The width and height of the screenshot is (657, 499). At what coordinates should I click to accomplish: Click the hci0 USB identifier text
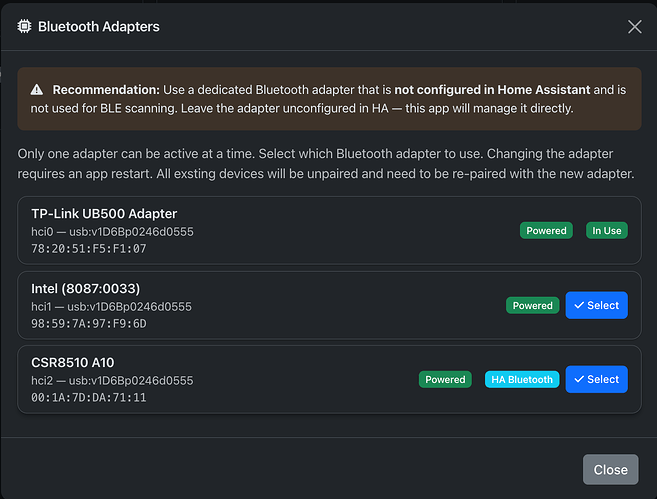(112, 232)
